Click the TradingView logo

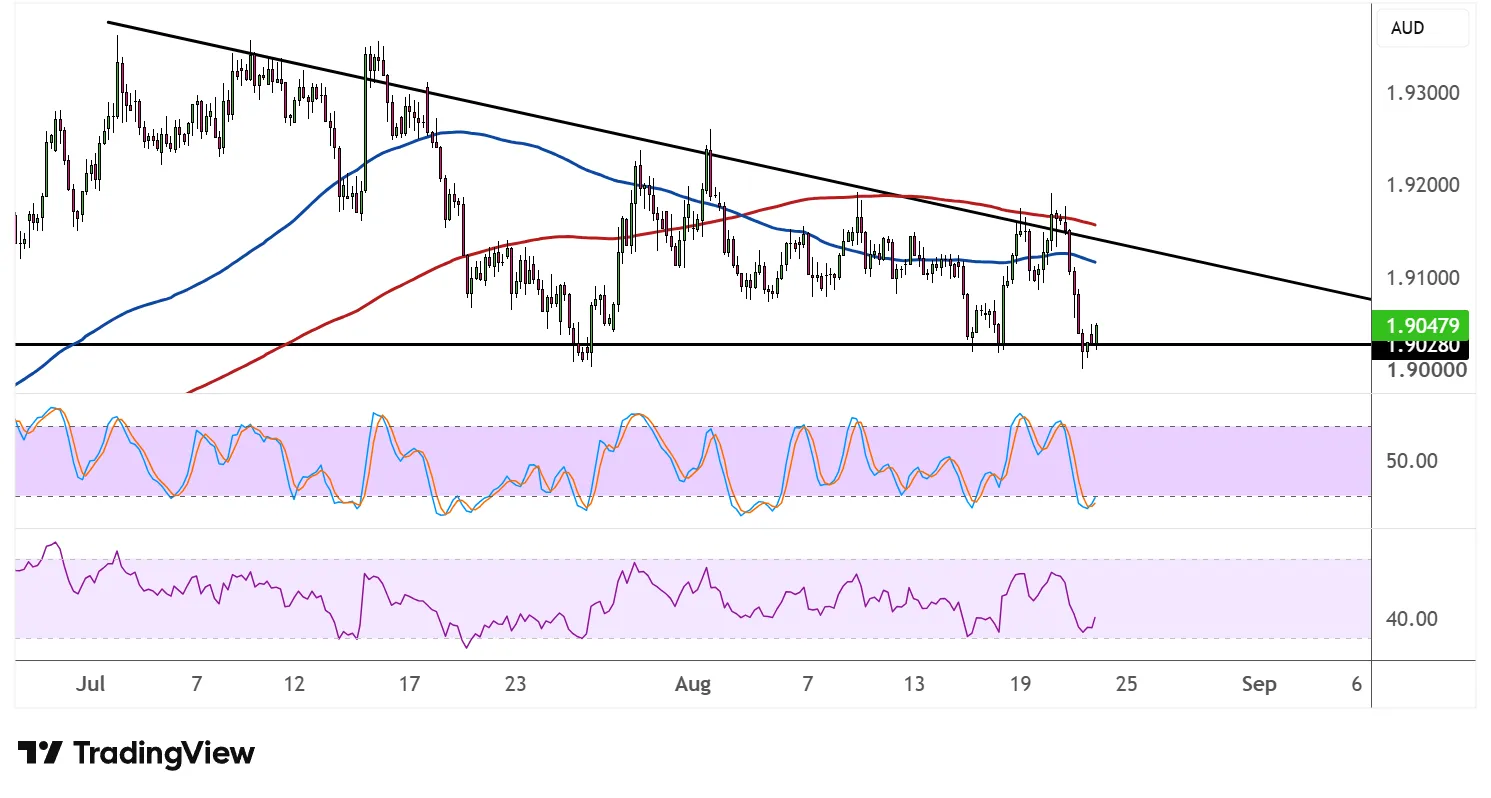[x=136, y=753]
